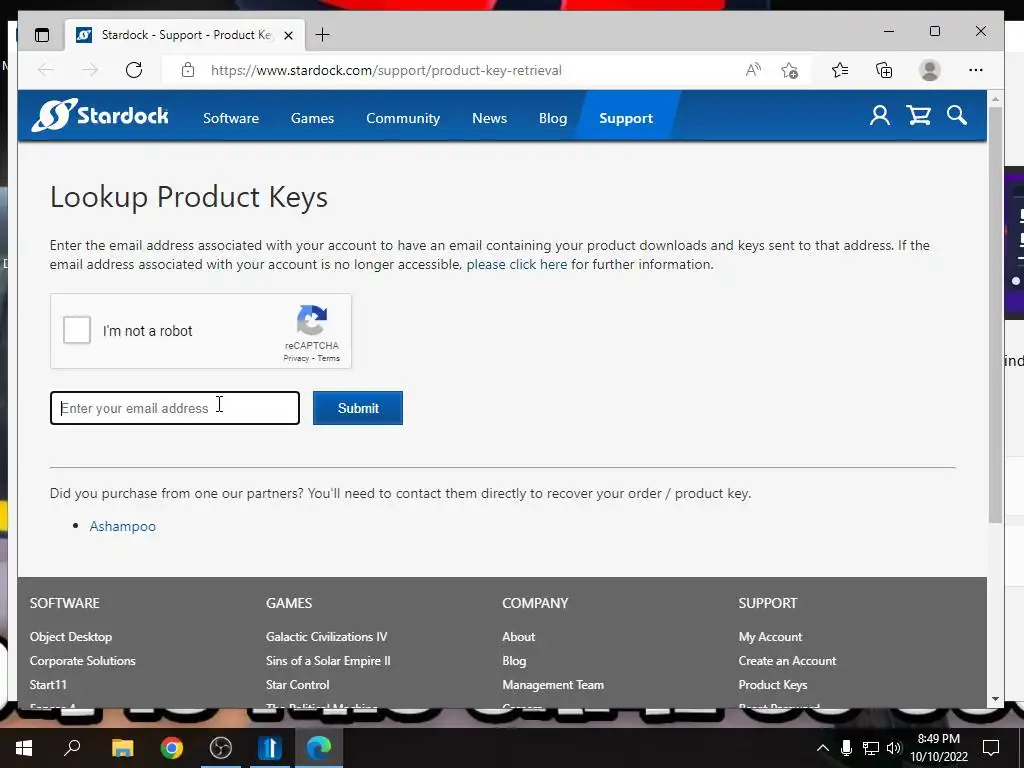Open the Blog link under COMPANY footer
This screenshot has height=768, width=1024.
click(x=514, y=661)
